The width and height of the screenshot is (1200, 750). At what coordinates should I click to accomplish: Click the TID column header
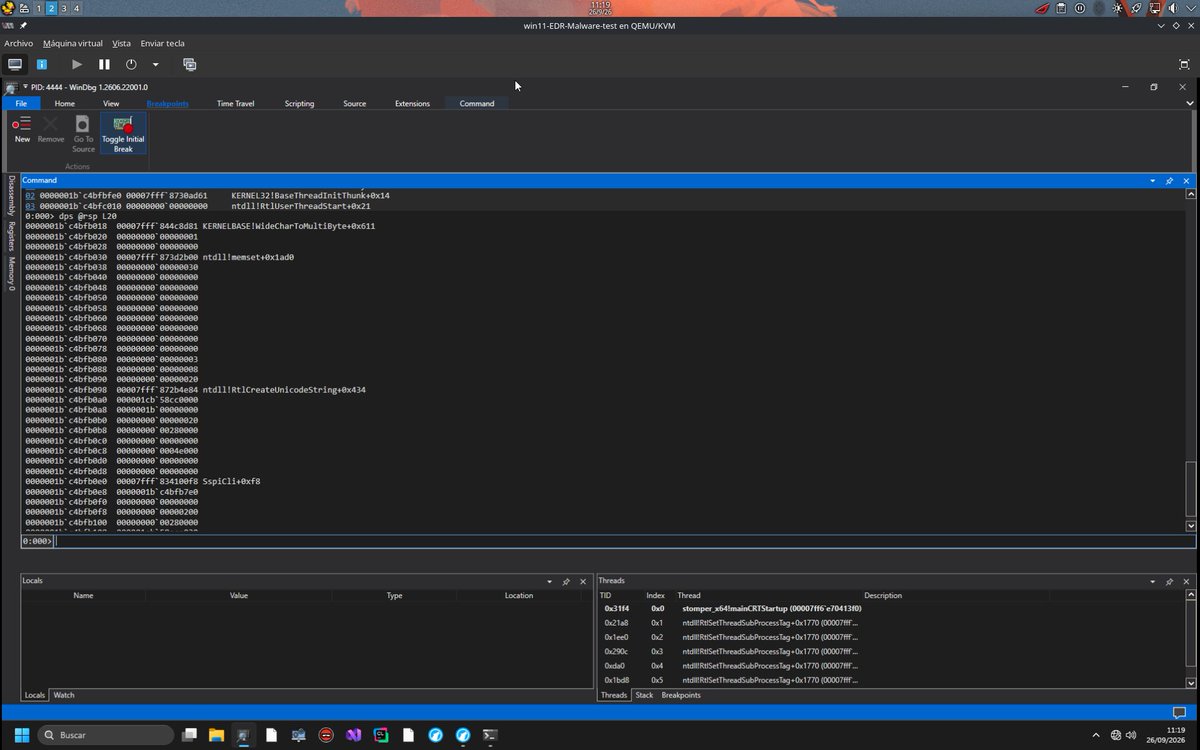[x=605, y=595]
